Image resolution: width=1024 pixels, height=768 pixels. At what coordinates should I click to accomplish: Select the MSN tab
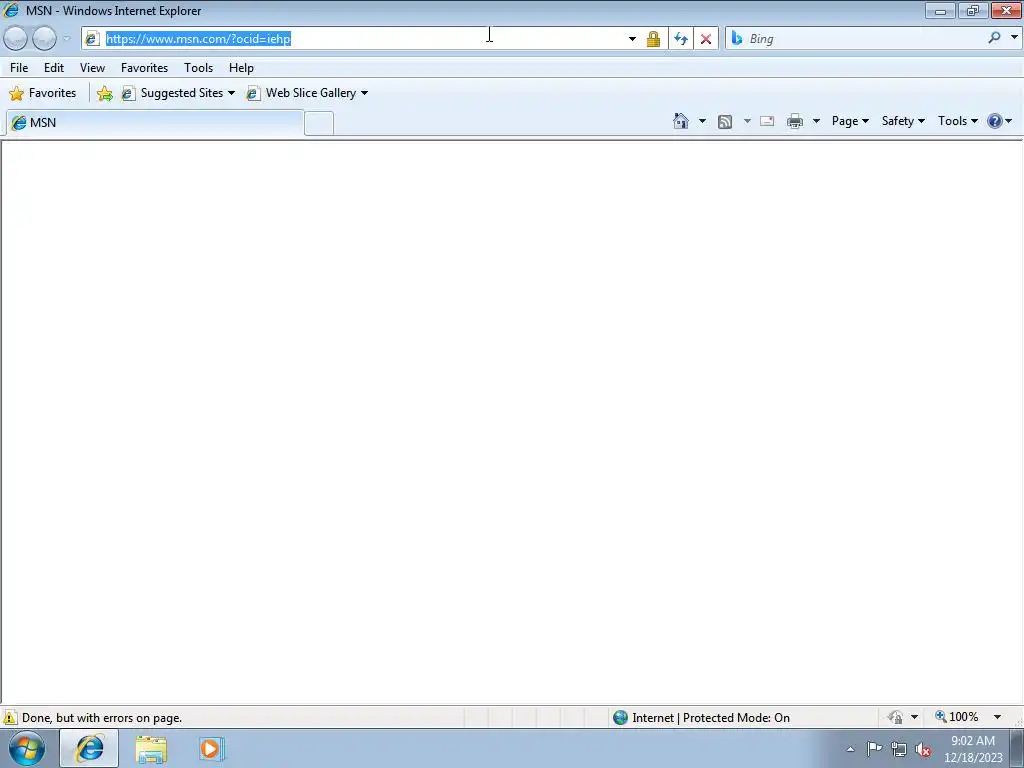pos(154,123)
